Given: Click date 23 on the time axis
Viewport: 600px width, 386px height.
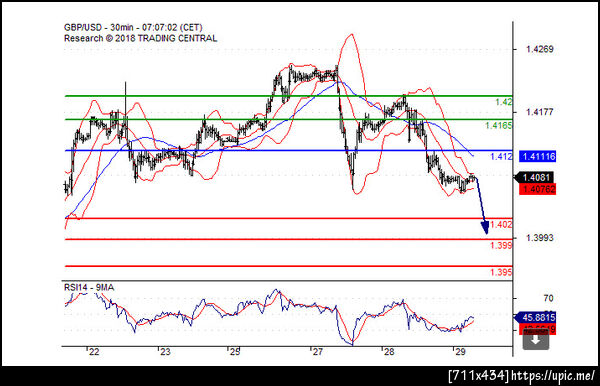Looking at the screenshot, I should (x=165, y=352).
